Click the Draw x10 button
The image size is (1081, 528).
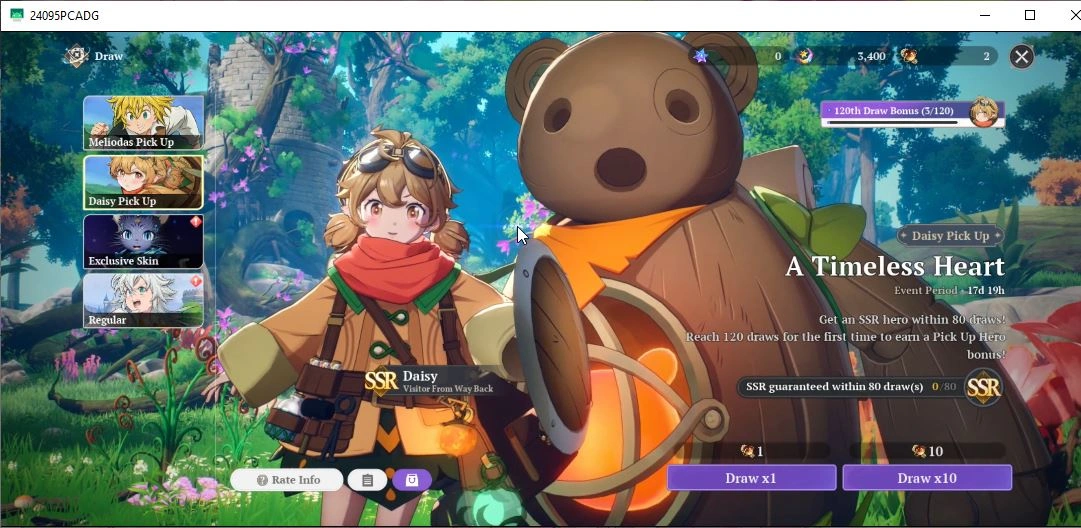click(x=927, y=478)
